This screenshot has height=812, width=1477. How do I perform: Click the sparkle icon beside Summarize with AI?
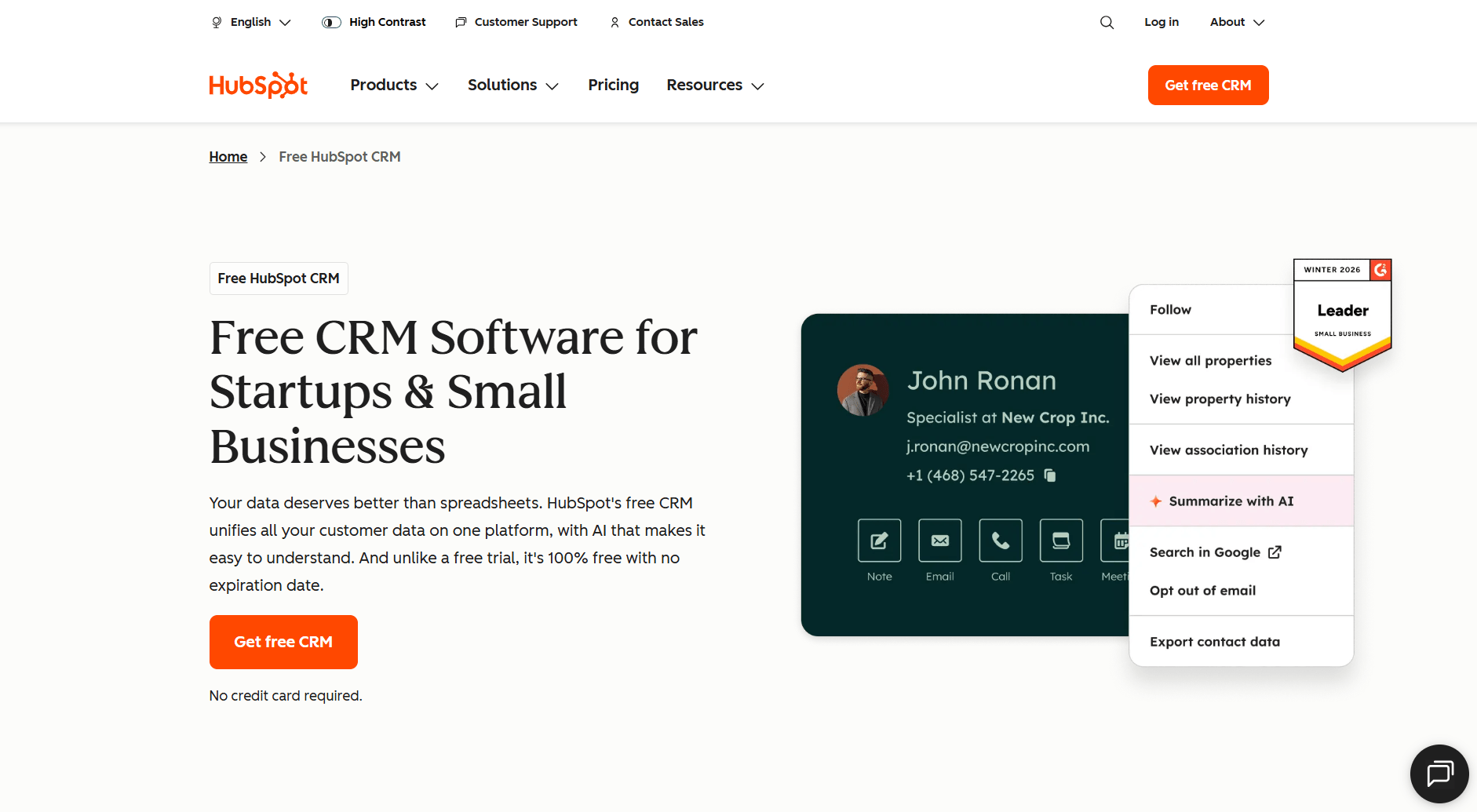(x=1155, y=501)
